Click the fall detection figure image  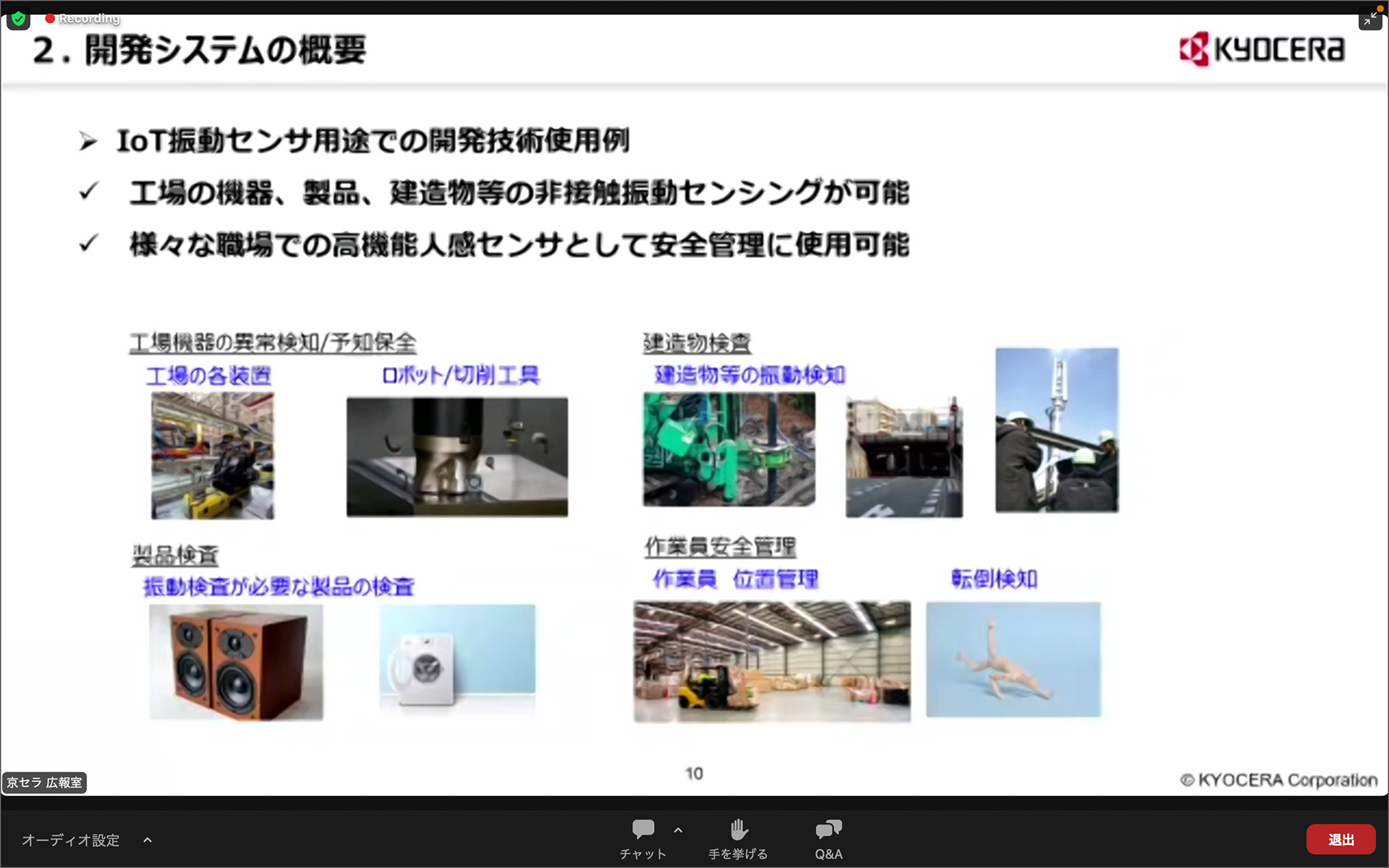pyautogui.click(x=1013, y=660)
